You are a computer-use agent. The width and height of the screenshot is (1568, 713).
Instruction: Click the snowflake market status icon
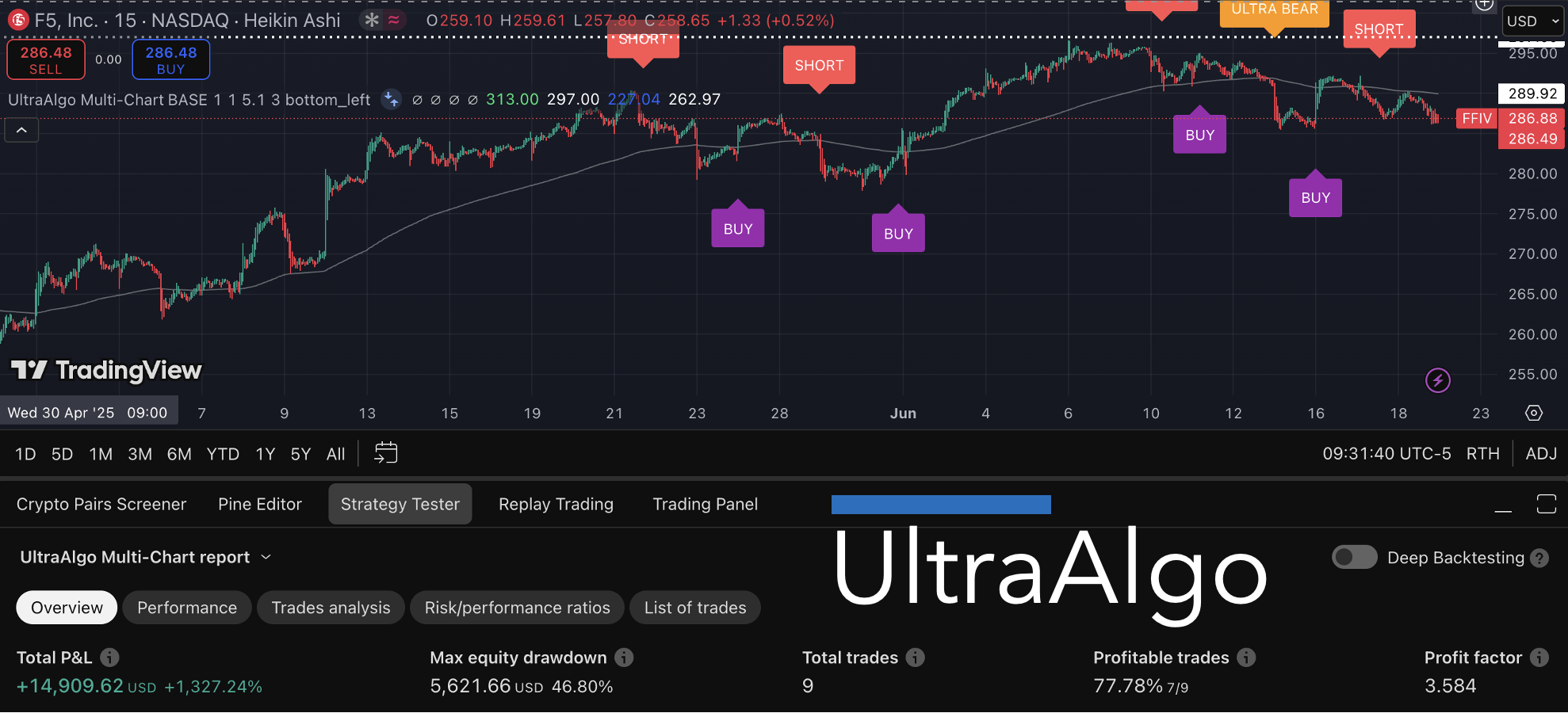pyautogui.click(x=372, y=20)
